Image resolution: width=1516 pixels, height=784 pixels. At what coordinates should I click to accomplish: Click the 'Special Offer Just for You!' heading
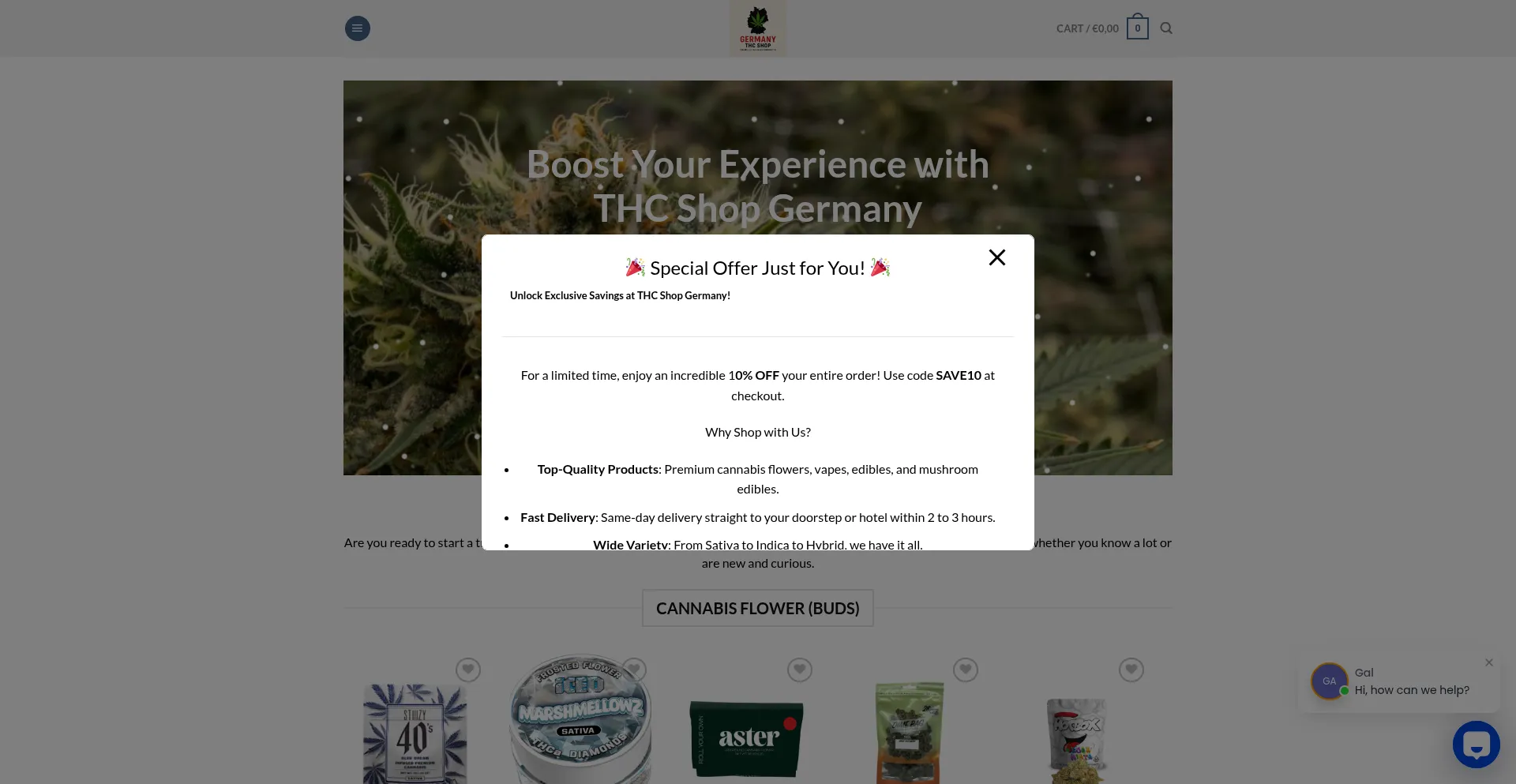pyautogui.click(x=758, y=268)
